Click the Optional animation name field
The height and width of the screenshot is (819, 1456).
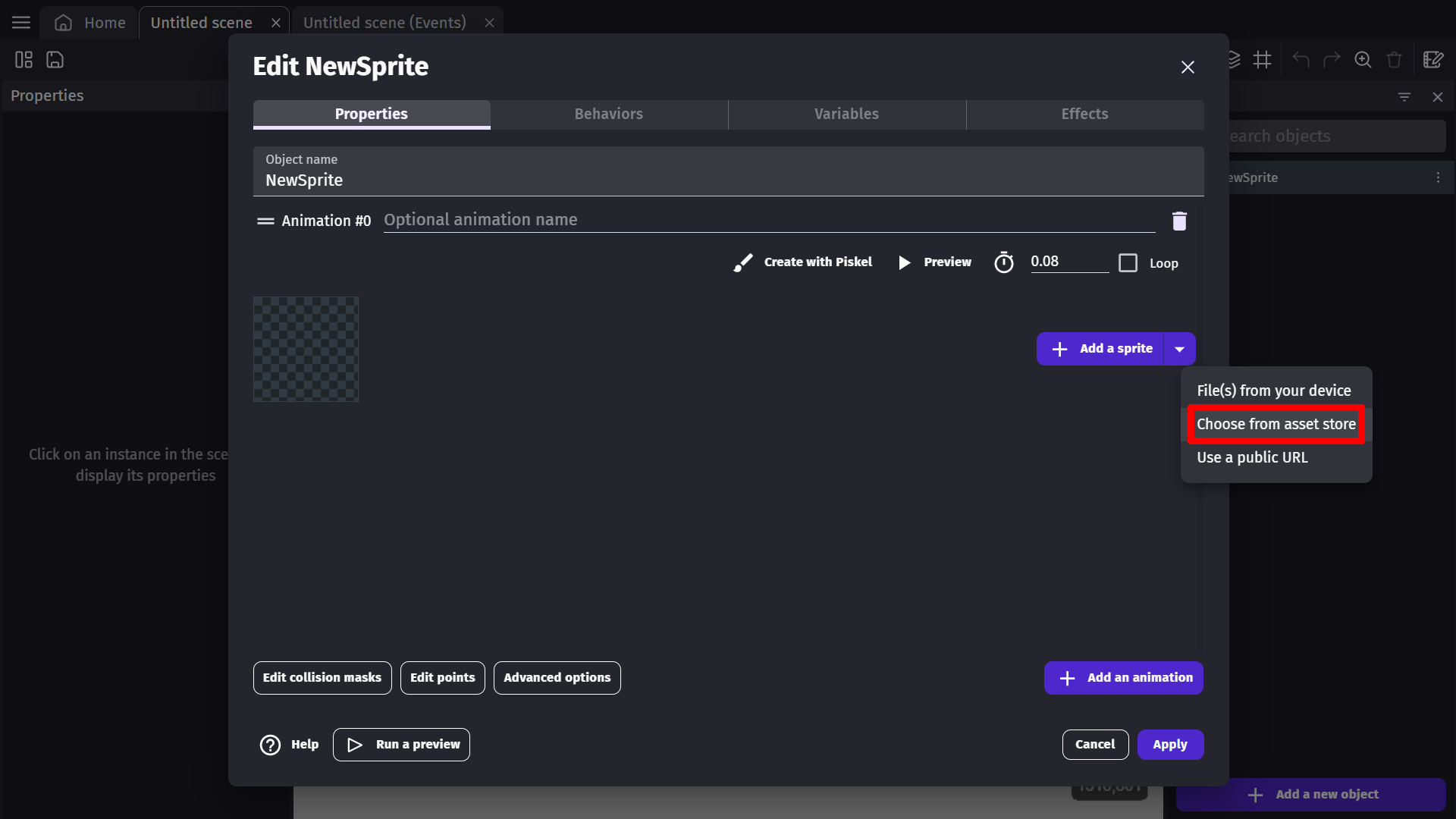(768, 220)
